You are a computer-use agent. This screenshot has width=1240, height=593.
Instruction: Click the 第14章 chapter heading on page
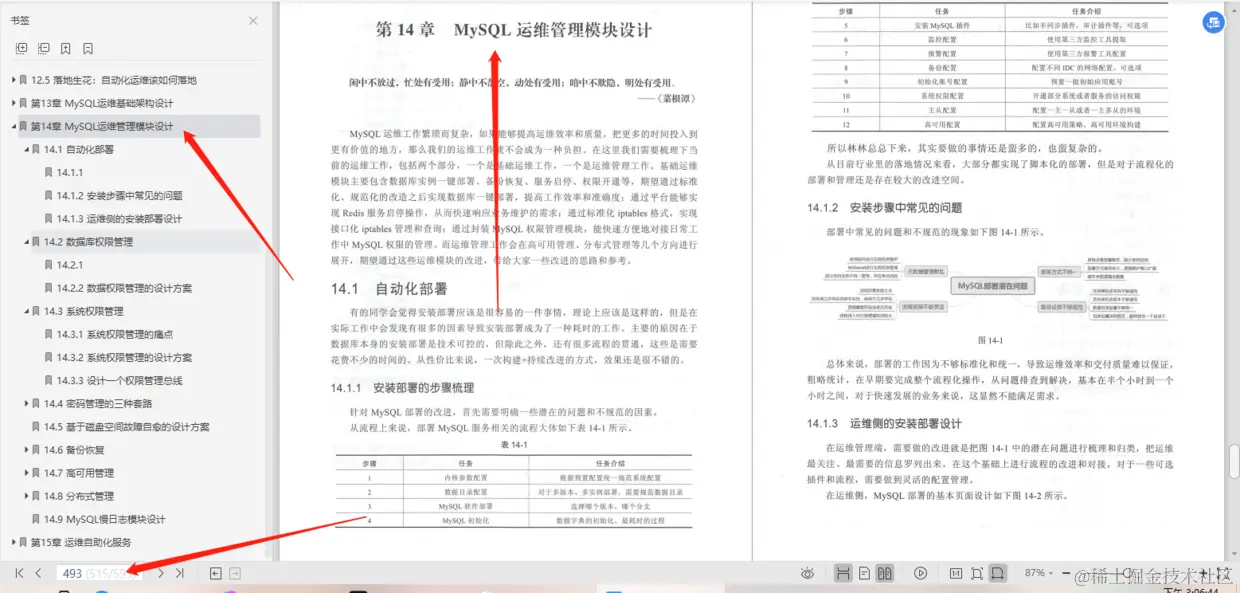[514, 30]
